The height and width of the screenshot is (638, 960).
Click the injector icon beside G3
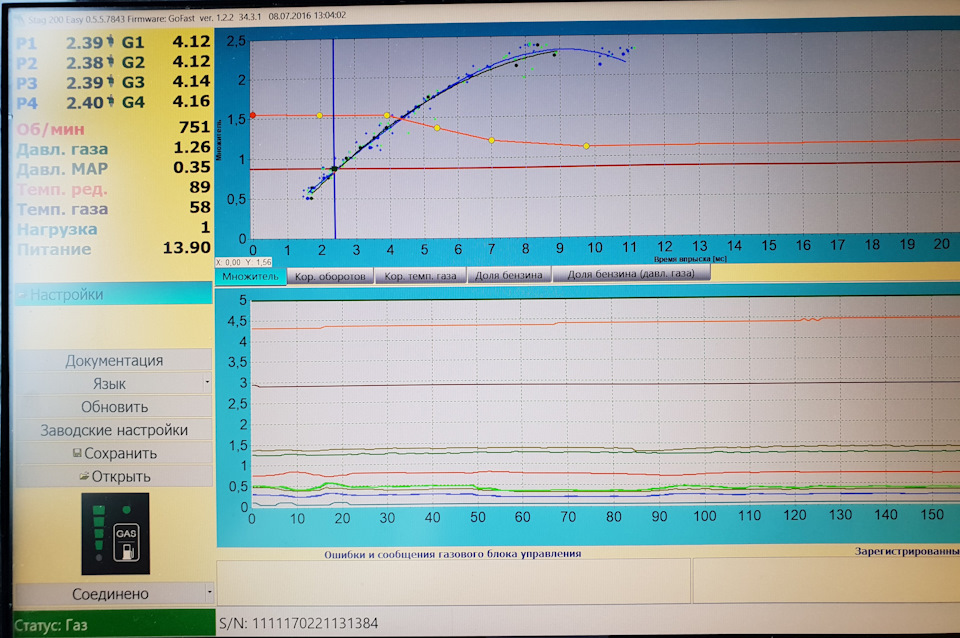tap(111, 81)
